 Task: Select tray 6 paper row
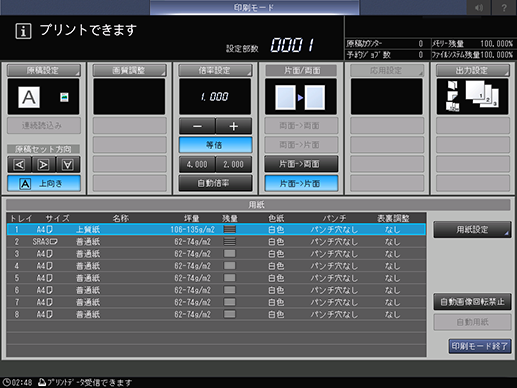coord(216,290)
